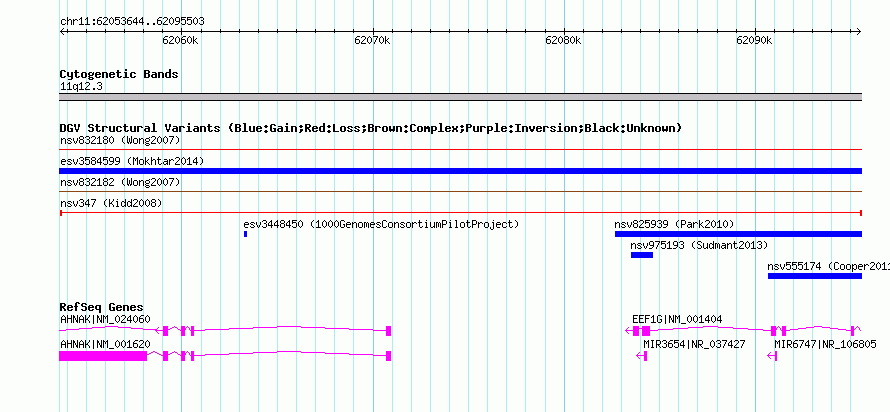Click the MIR3654 gene arrow glyph
890x412 pixels.
[x=641, y=356]
